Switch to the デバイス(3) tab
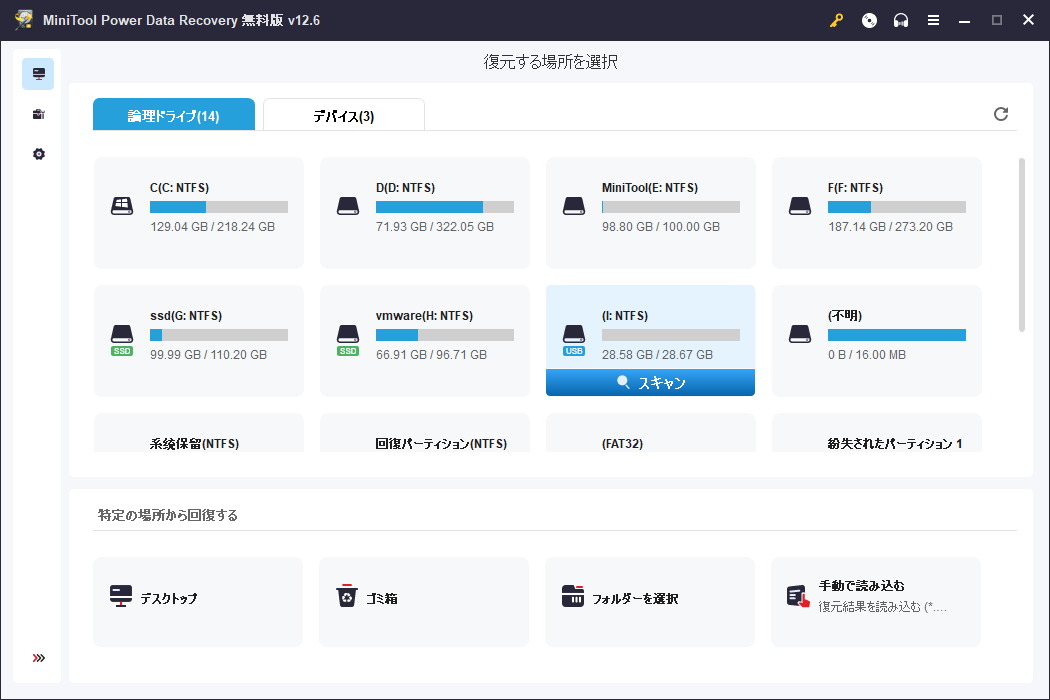 (343, 114)
